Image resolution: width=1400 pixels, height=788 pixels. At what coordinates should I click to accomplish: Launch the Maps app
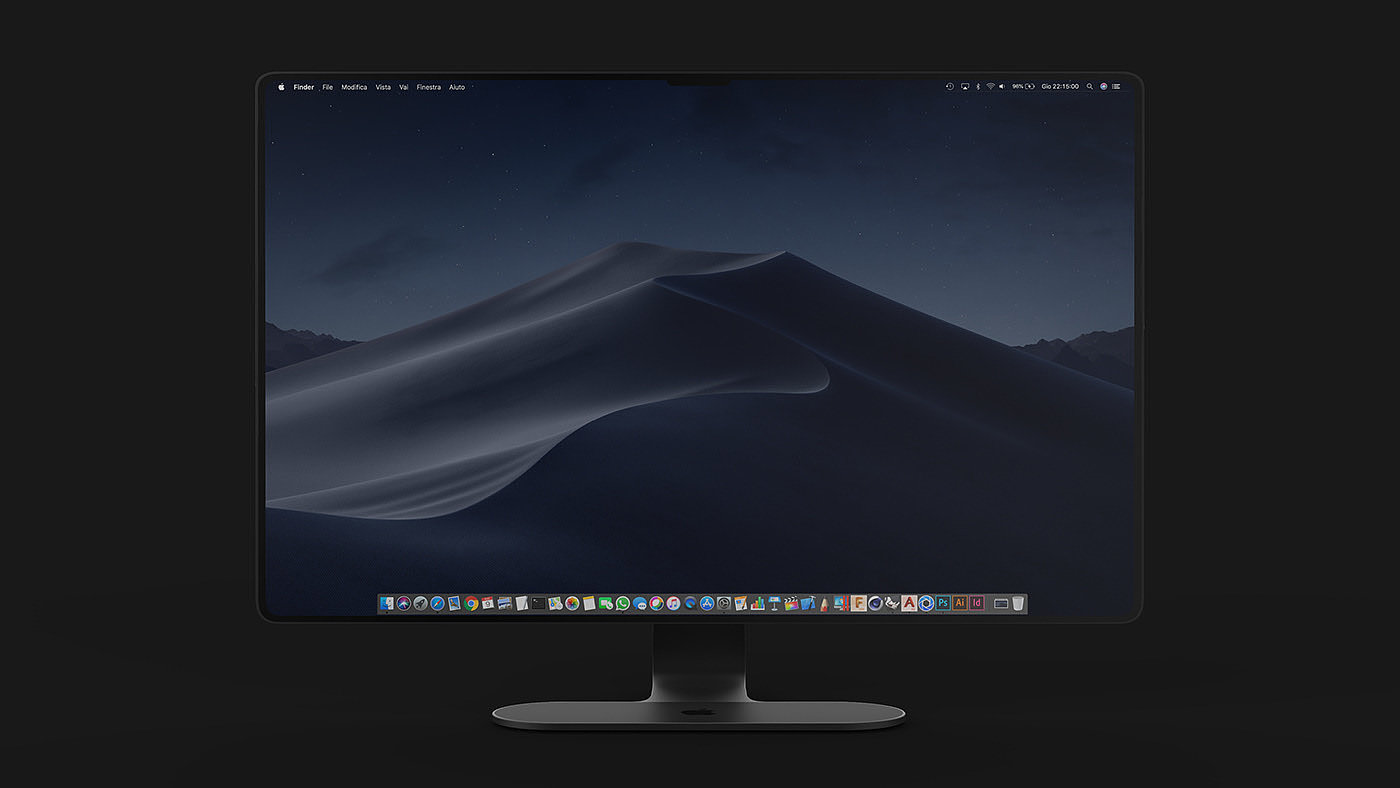(555, 604)
